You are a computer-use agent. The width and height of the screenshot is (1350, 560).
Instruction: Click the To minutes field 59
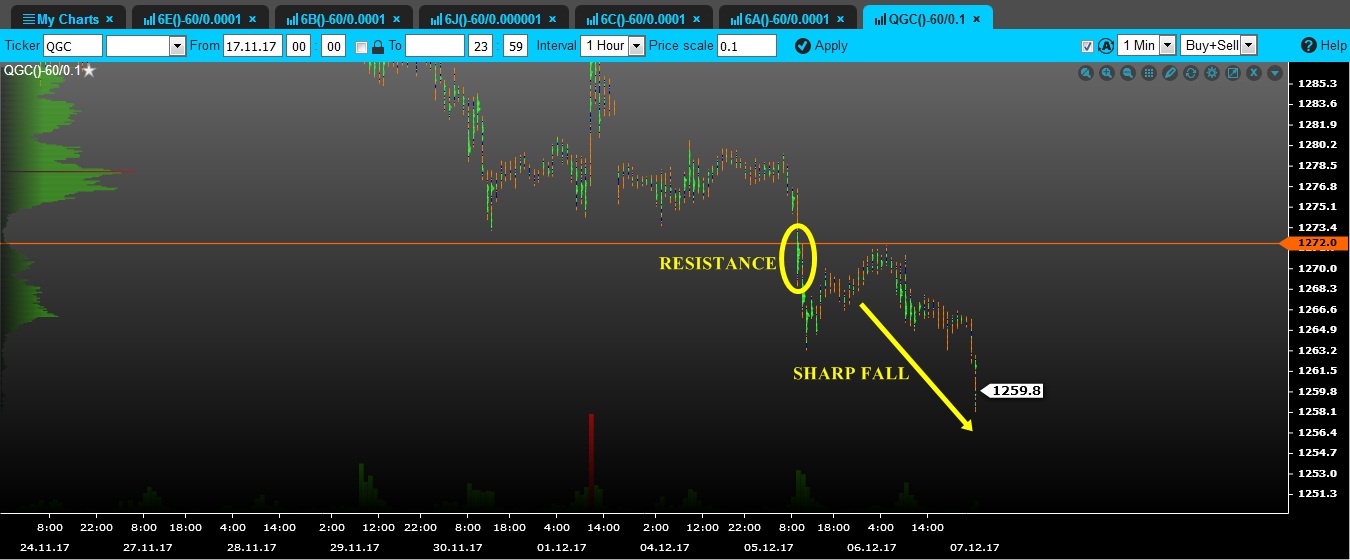(515, 46)
